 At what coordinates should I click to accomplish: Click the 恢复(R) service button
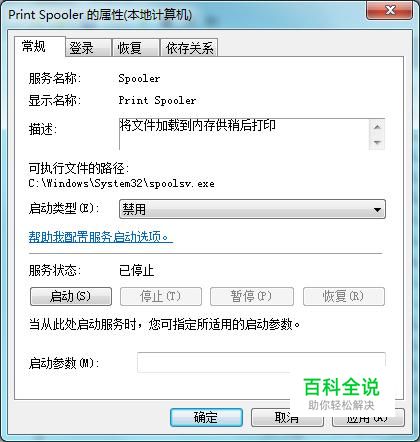344,296
